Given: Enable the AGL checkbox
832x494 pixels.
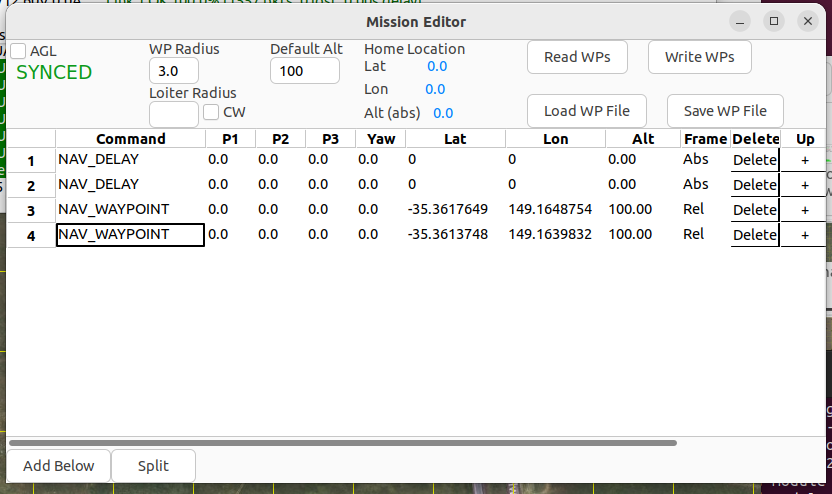Looking at the screenshot, I should pos(19,51).
